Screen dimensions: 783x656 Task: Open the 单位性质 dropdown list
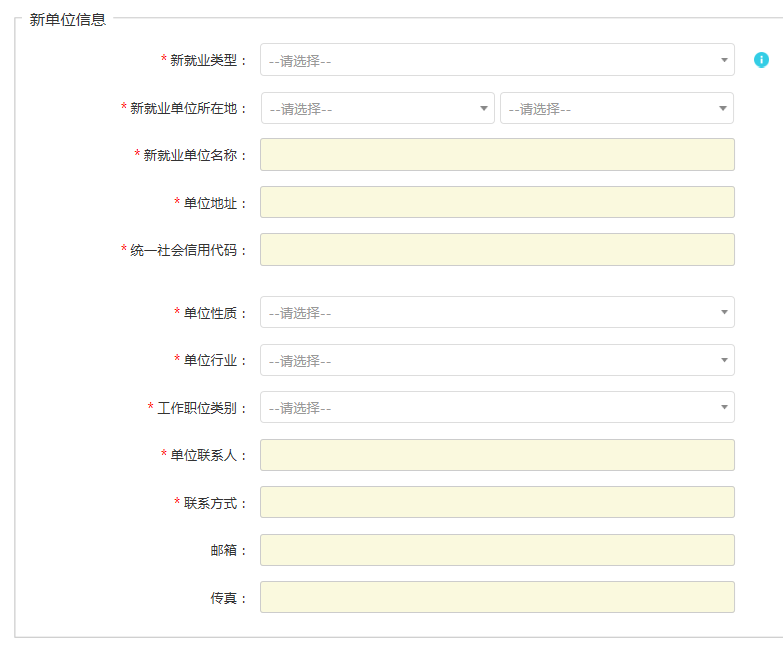click(x=497, y=312)
